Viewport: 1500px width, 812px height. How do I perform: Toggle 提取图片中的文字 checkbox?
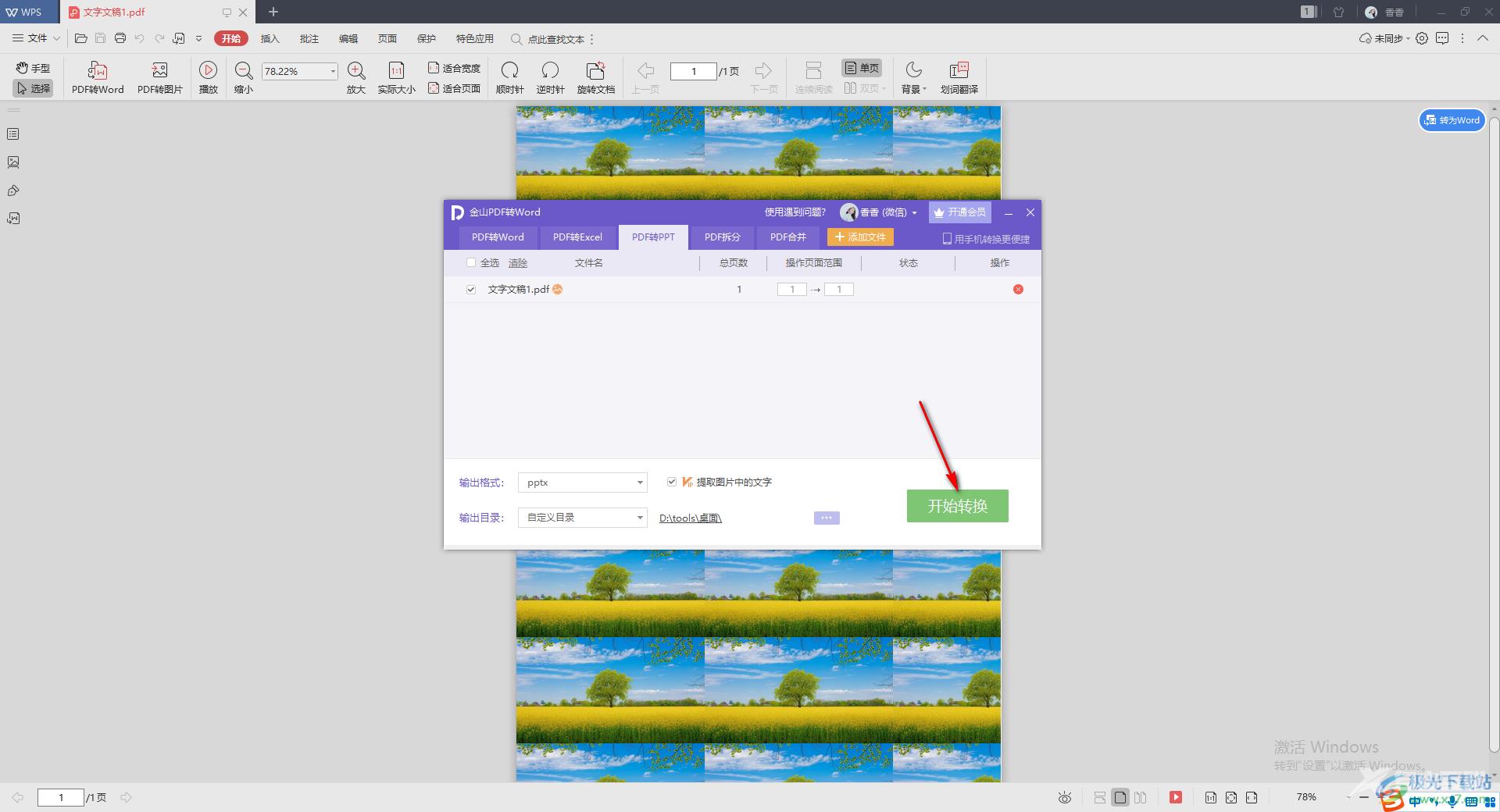pyautogui.click(x=671, y=482)
